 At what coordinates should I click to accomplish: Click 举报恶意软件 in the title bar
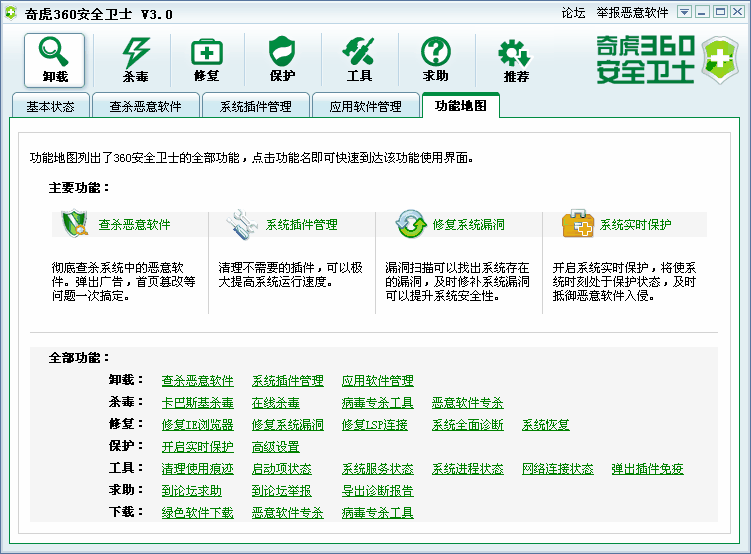pyautogui.click(x=632, y=13)
